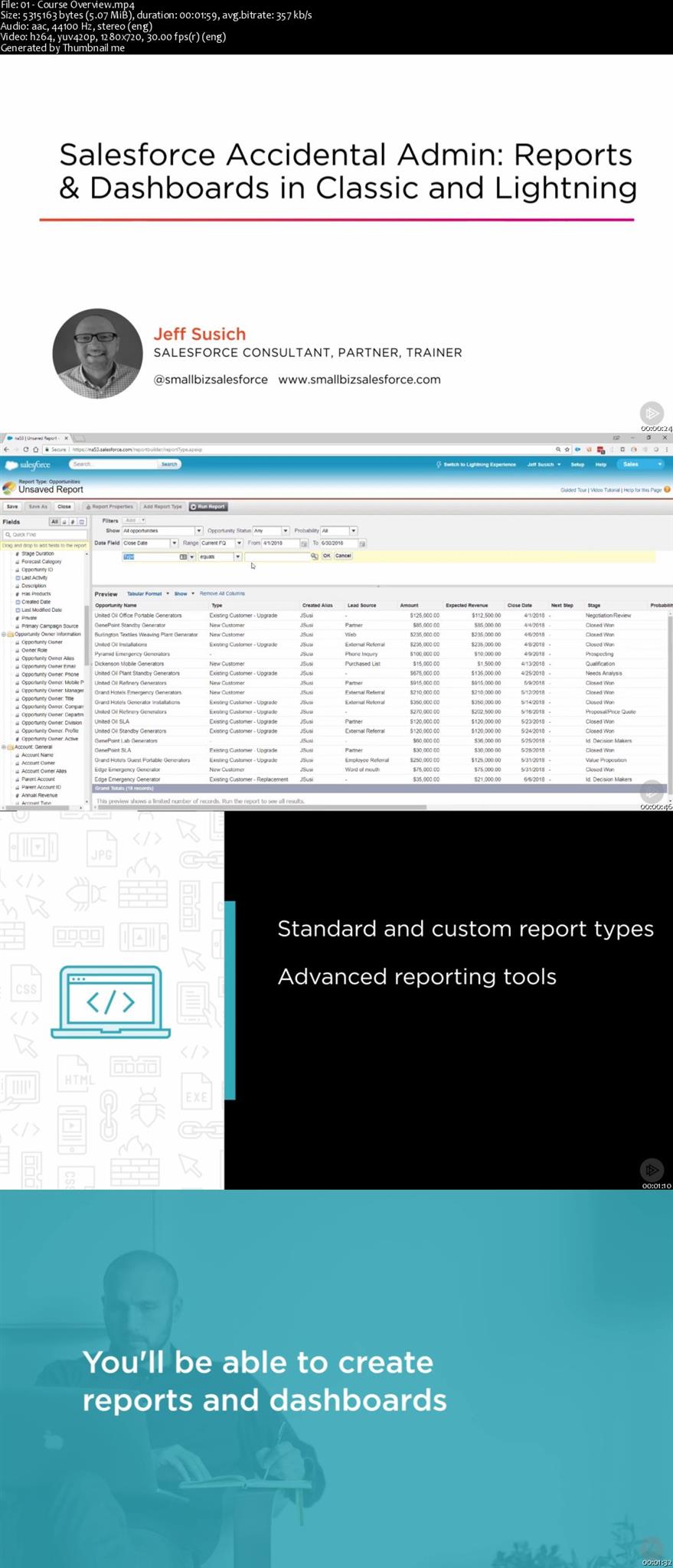Screen dimensions: 673x1568
Task: Click the Save button
Action: (12, 506)
